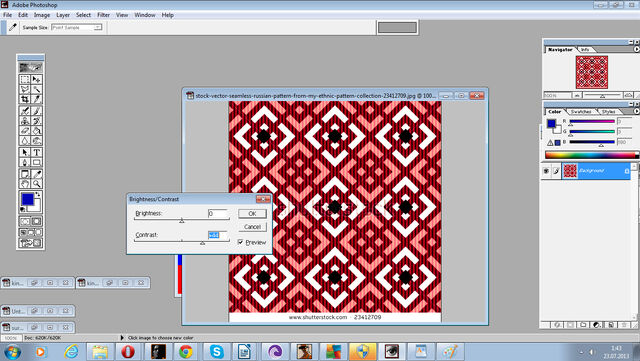Open the Image menu
The height and width of the screenshot is (361, 640).
click(x=42, y=15)
